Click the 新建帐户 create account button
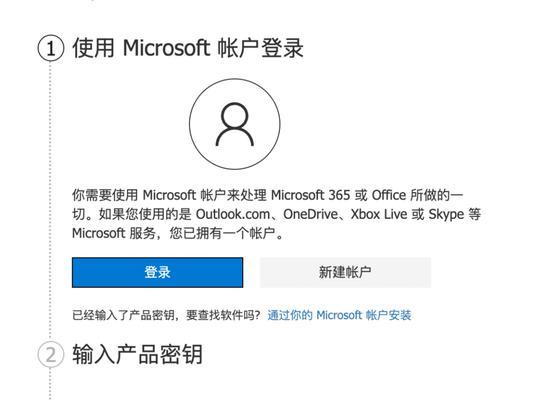This screenshot has width=534, height=400. (x=345, y=272)
